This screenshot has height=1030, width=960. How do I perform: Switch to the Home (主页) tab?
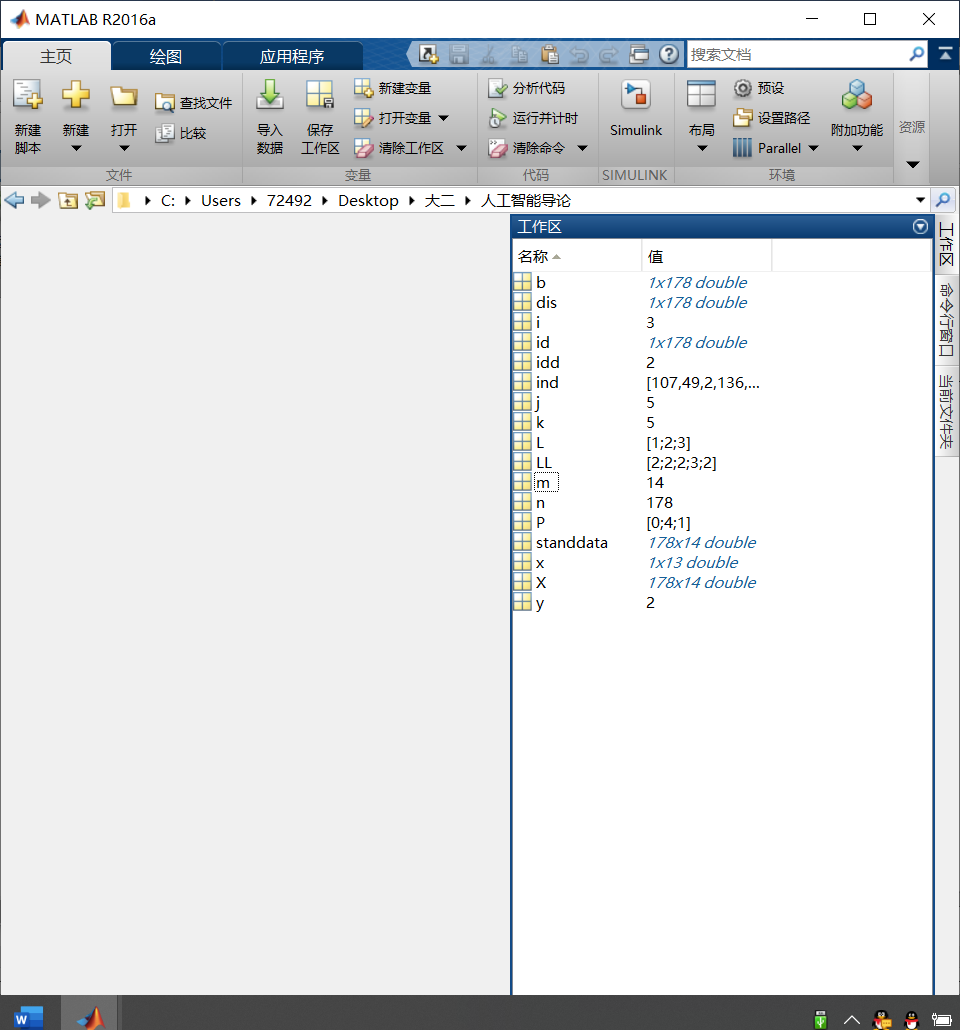[x=57, y=56]
